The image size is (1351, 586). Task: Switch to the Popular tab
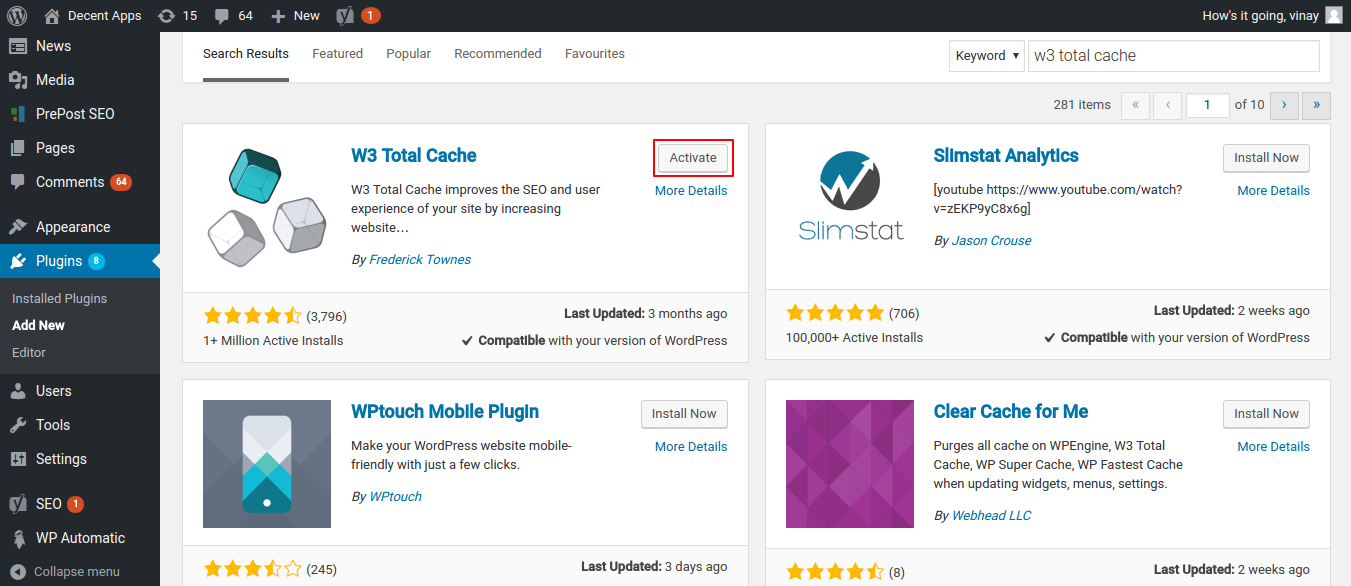[408, 54]
